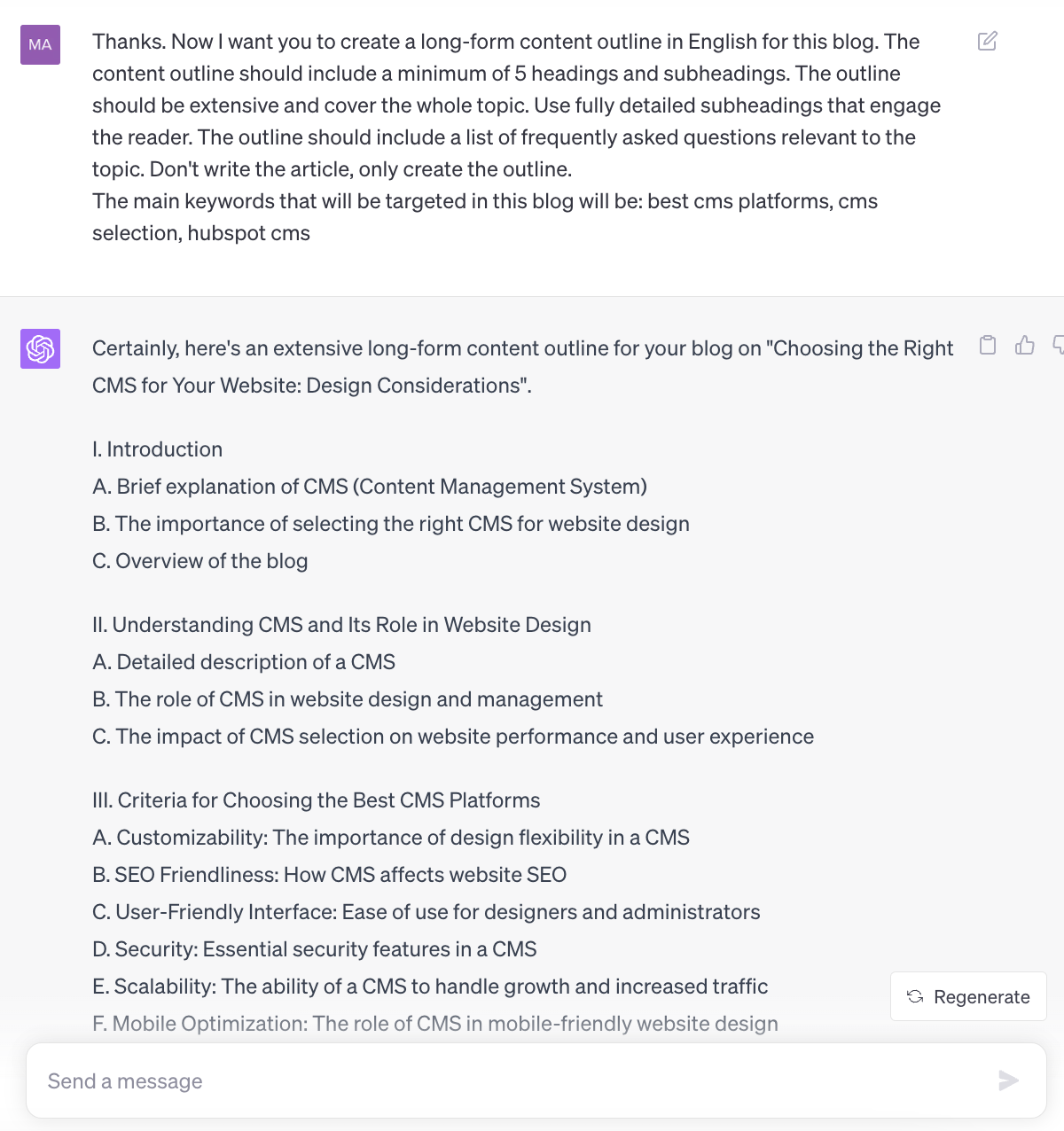Click the "B. SEO Friendliness" outline item
Viewport: 1064px width, 1131px height.
(x=329, y=875)
